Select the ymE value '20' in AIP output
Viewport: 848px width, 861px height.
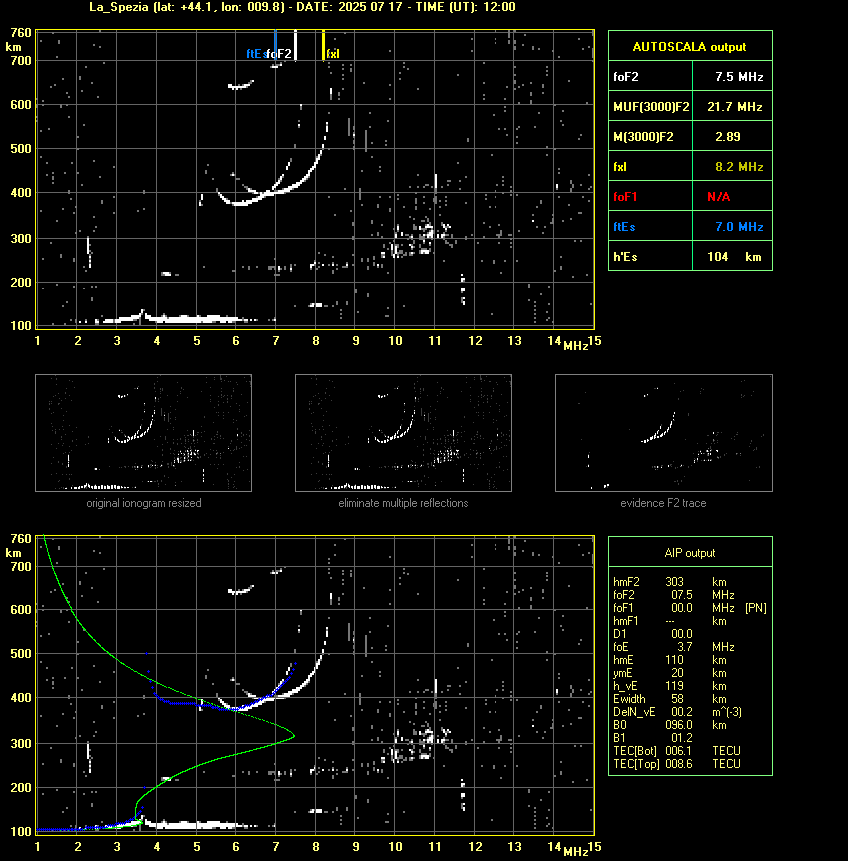coord(677,673)
